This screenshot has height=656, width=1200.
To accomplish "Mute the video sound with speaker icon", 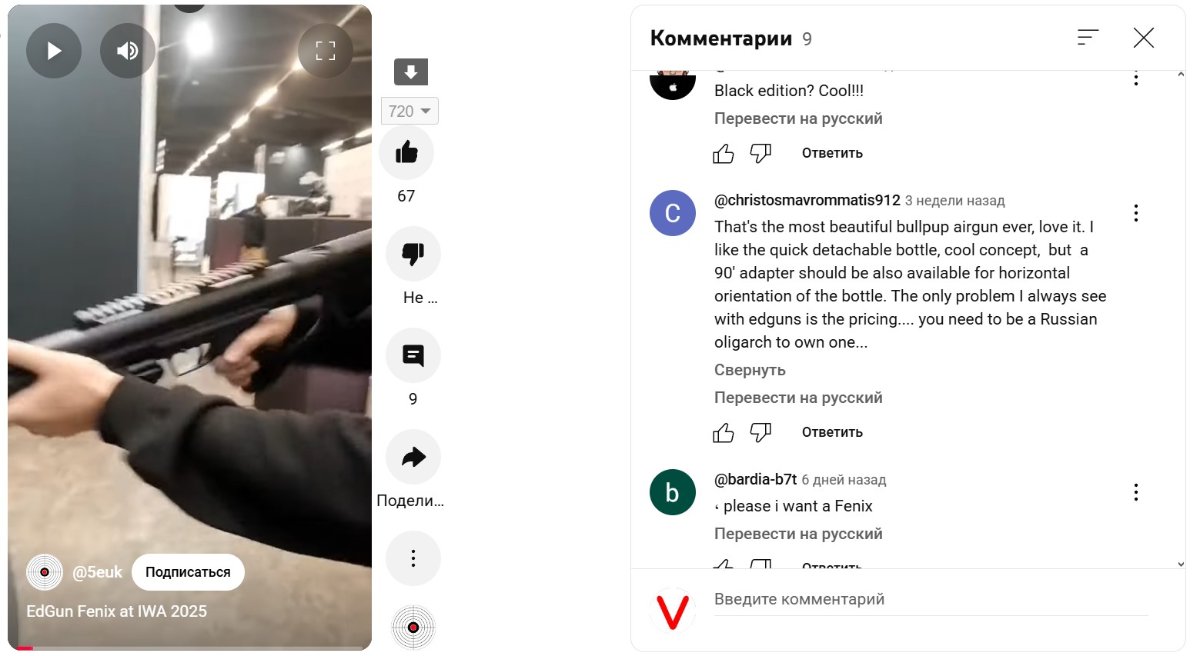I will click(128, 51).
